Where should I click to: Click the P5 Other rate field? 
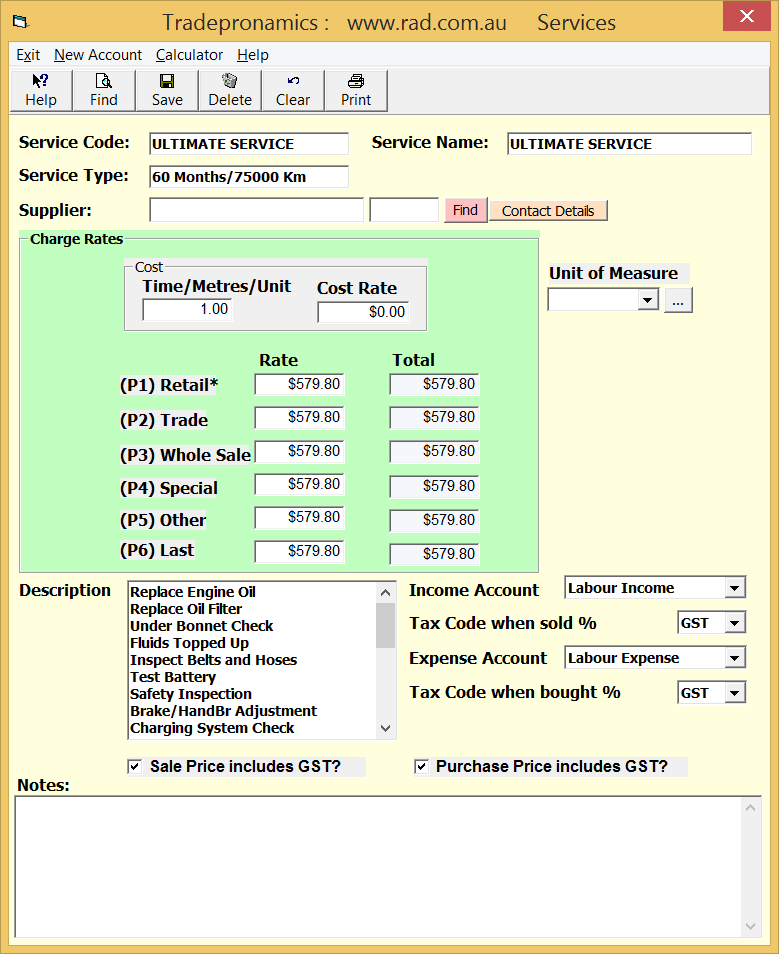pos(299,517)
